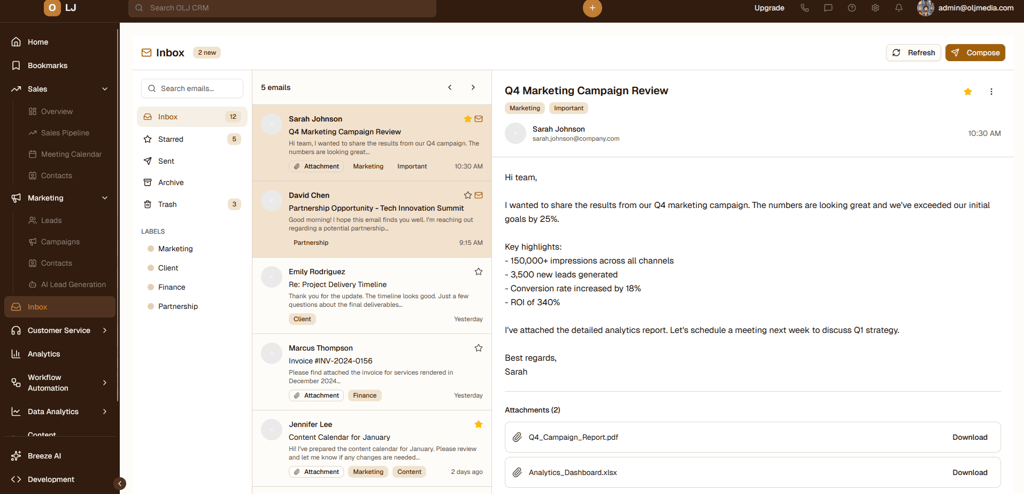This screenshot has height=494, width=1024.
Task: Open the phone icon in top bar
Action: coord(805,8)
